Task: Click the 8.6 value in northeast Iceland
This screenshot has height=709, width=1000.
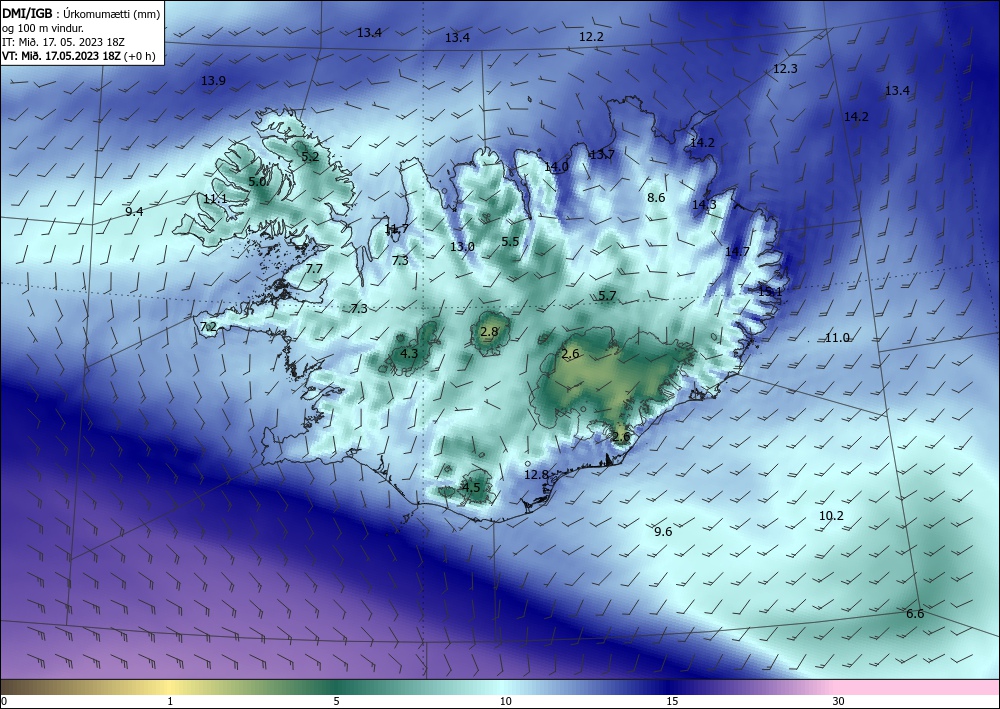Action: click(656, 198)
